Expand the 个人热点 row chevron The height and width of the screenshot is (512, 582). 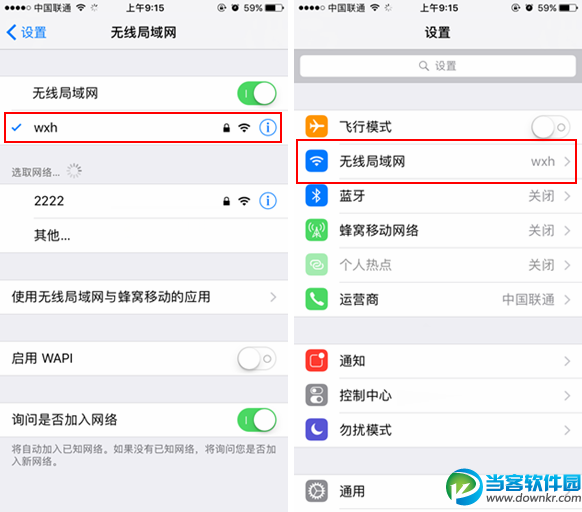(x=567, y=265)
